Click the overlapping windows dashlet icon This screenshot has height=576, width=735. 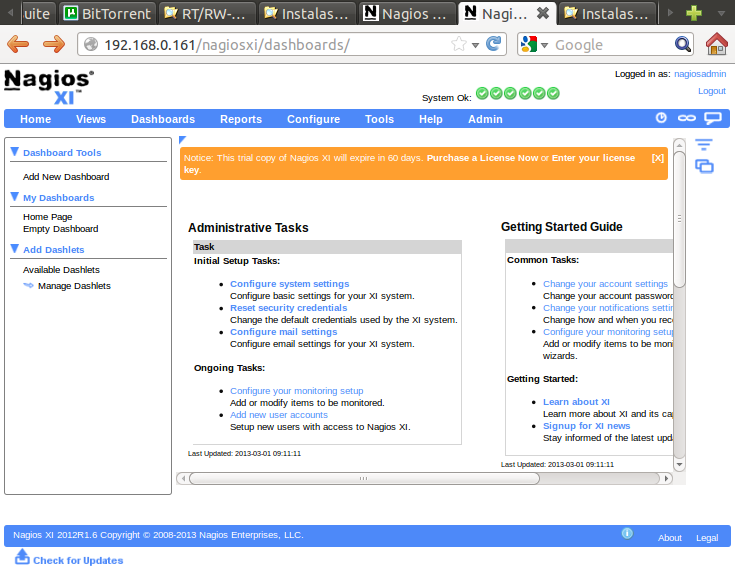point(704,166)
